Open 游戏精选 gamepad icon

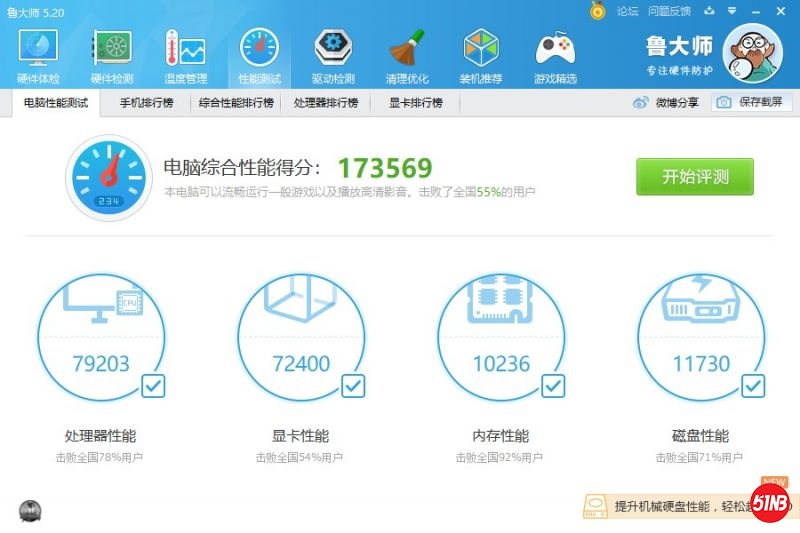click(x=555, y=55)
